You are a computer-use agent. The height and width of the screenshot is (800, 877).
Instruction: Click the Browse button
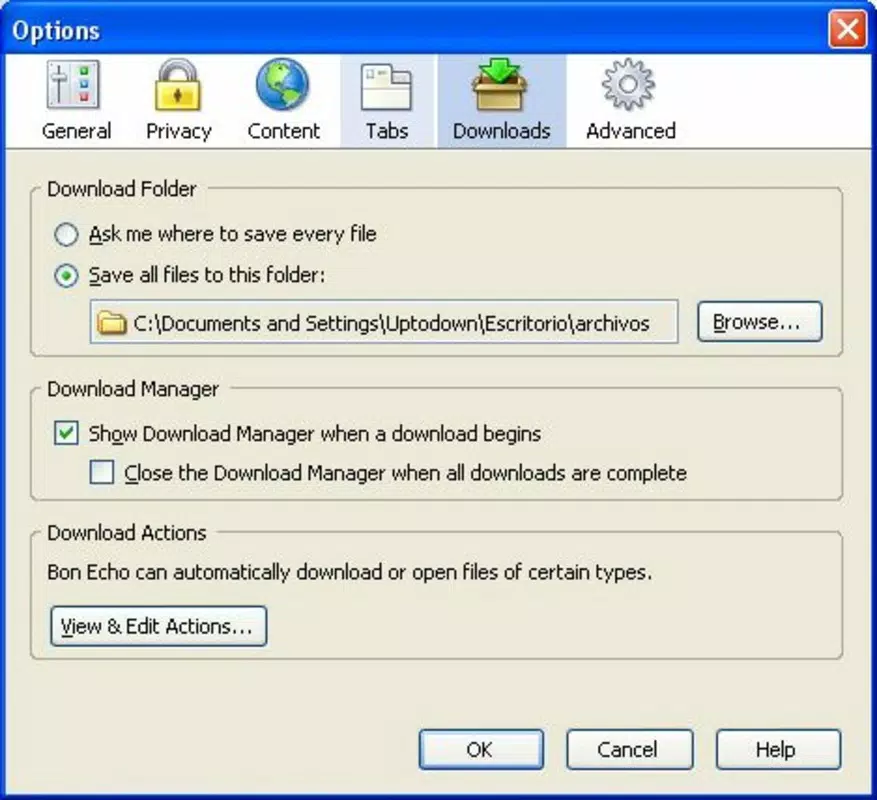click(760, 322)
